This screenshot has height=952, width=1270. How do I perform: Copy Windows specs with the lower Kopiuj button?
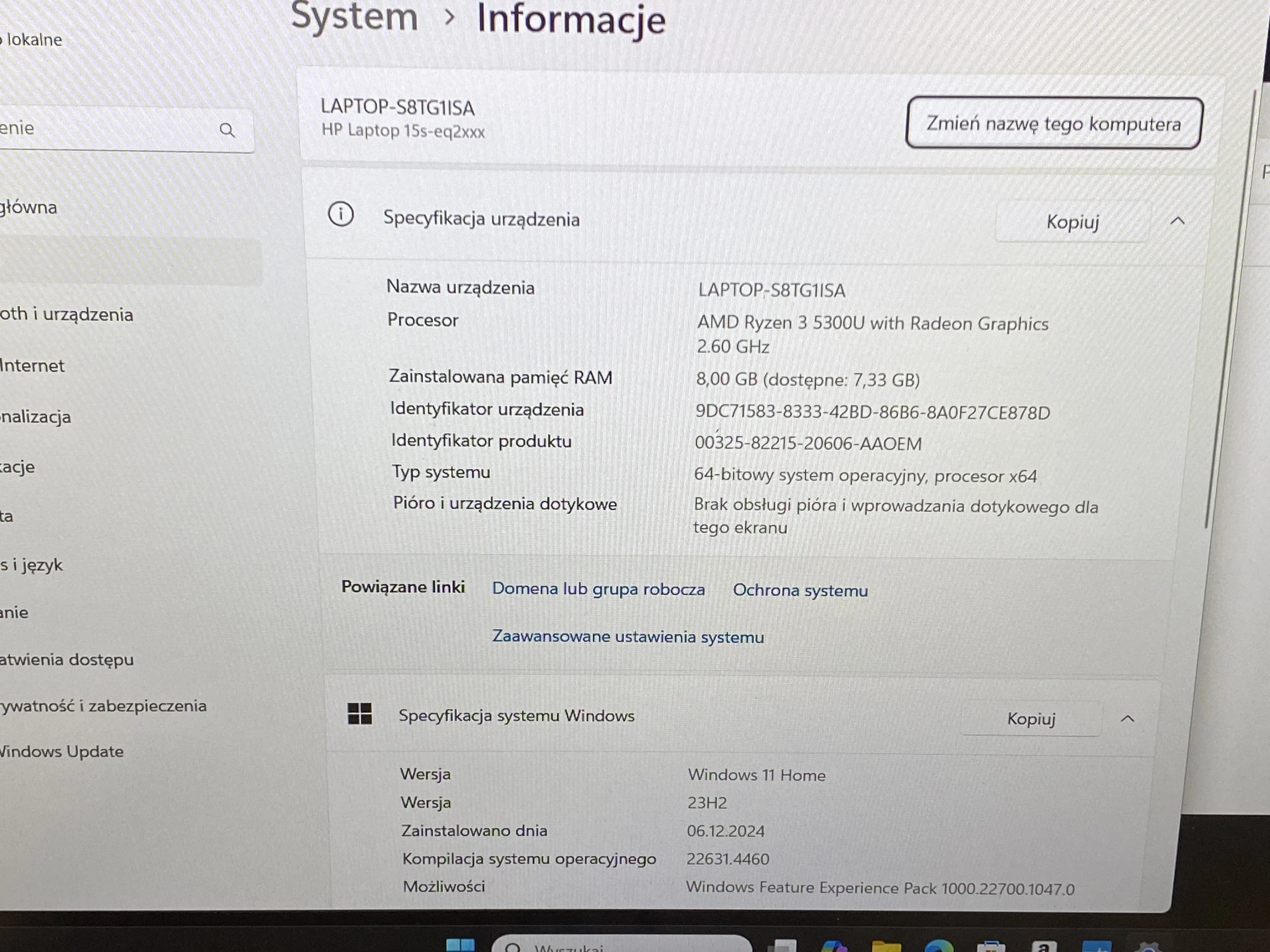coord(1031,718)
